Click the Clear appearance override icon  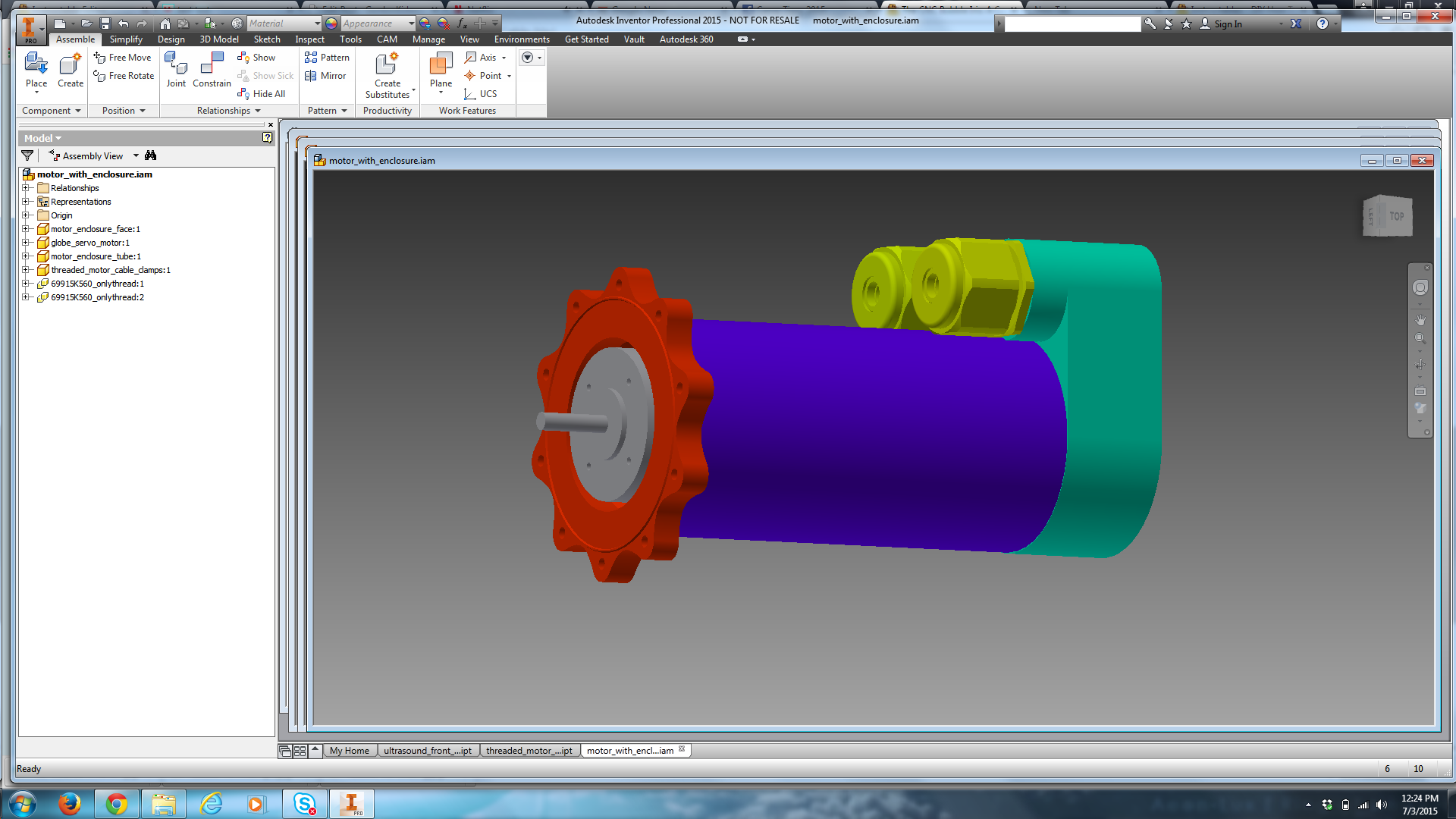pyautogui.click(x=444, y=24)
